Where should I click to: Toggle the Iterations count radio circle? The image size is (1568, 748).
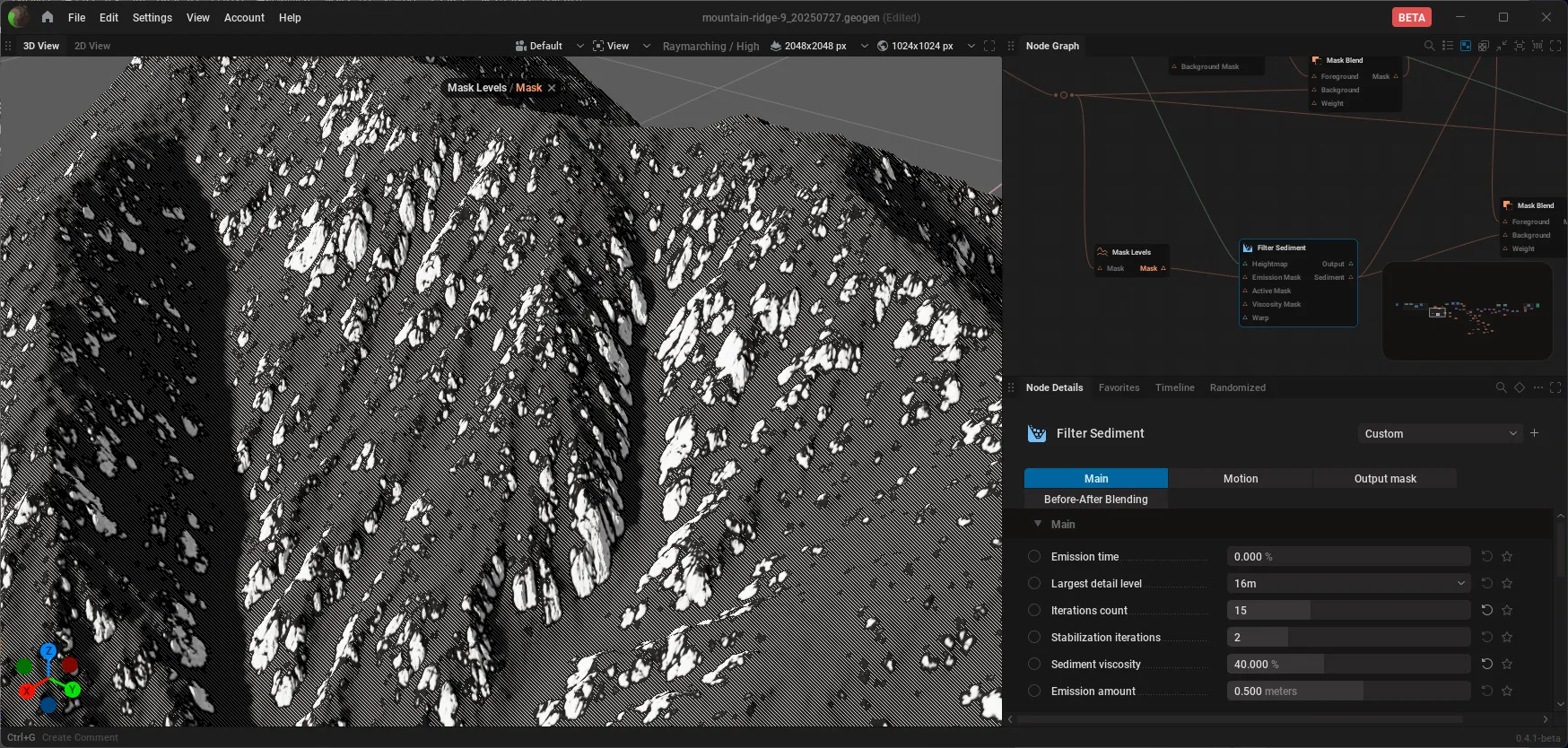pos(1034,610)
